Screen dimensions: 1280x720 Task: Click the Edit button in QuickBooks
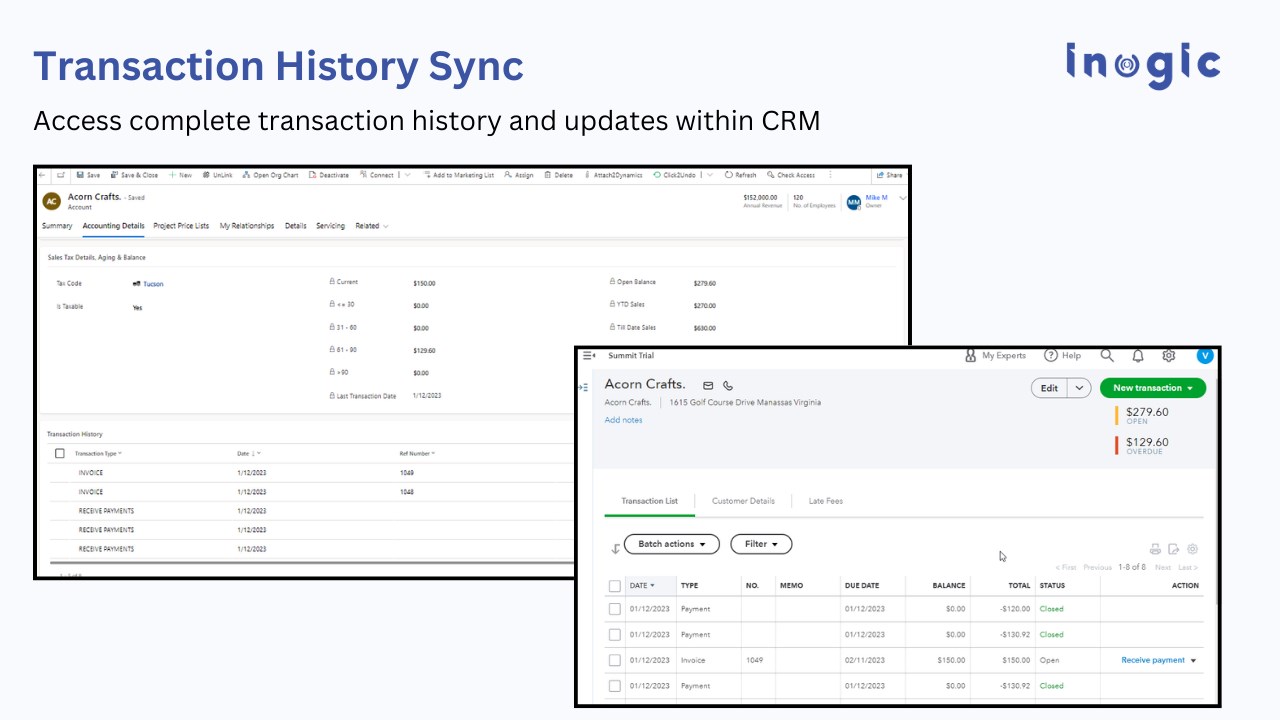1049,388
